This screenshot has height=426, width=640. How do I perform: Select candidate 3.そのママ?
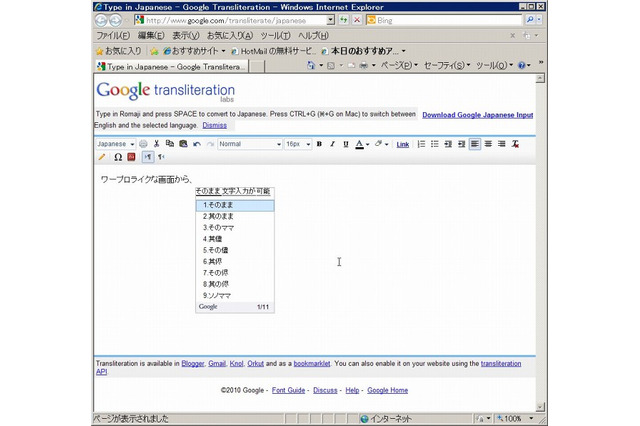(235, 228)
